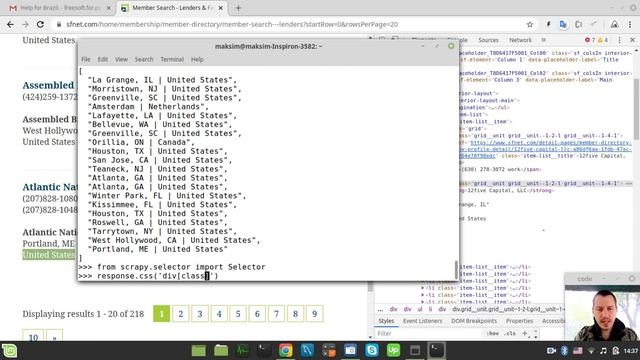Open the DevTools Sources tab

[x=488, y=40]
